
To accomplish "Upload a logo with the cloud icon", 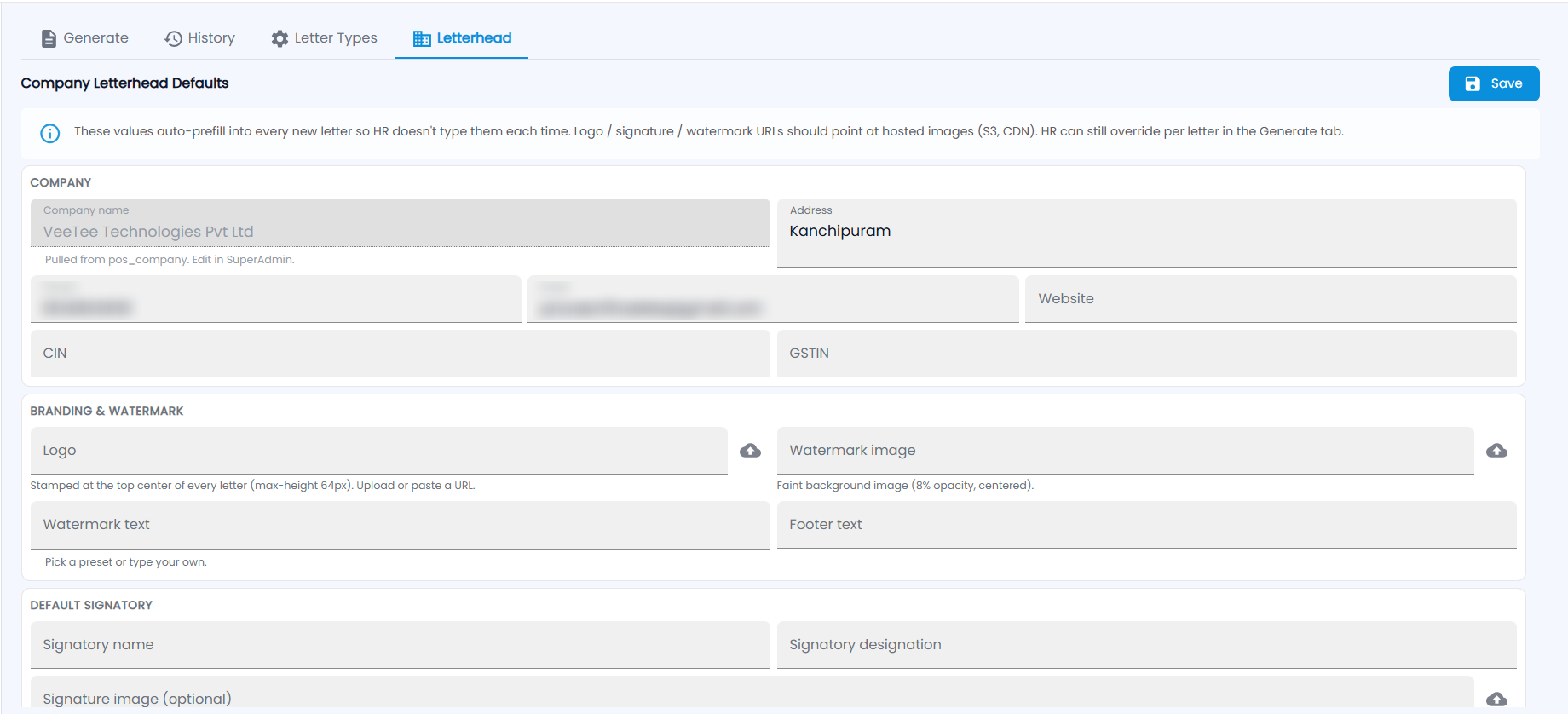I will click(750, 451).
